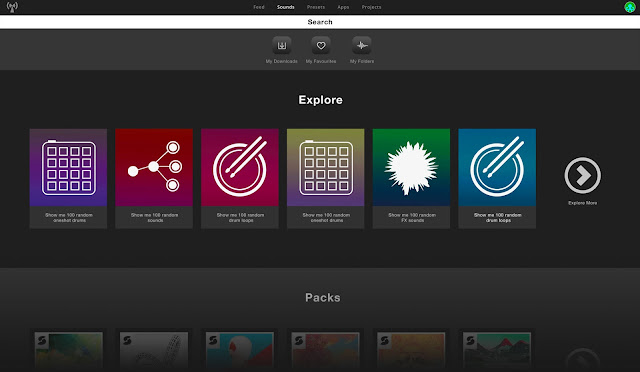Click the Explore More arrow circle

pos(582,176)
